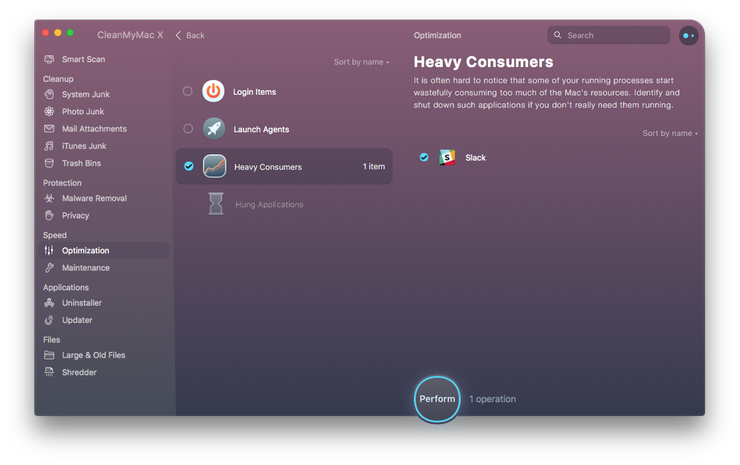Open Mail Attachments label in sidebar
The image size is (740, 465).
(x=94, y=129)
